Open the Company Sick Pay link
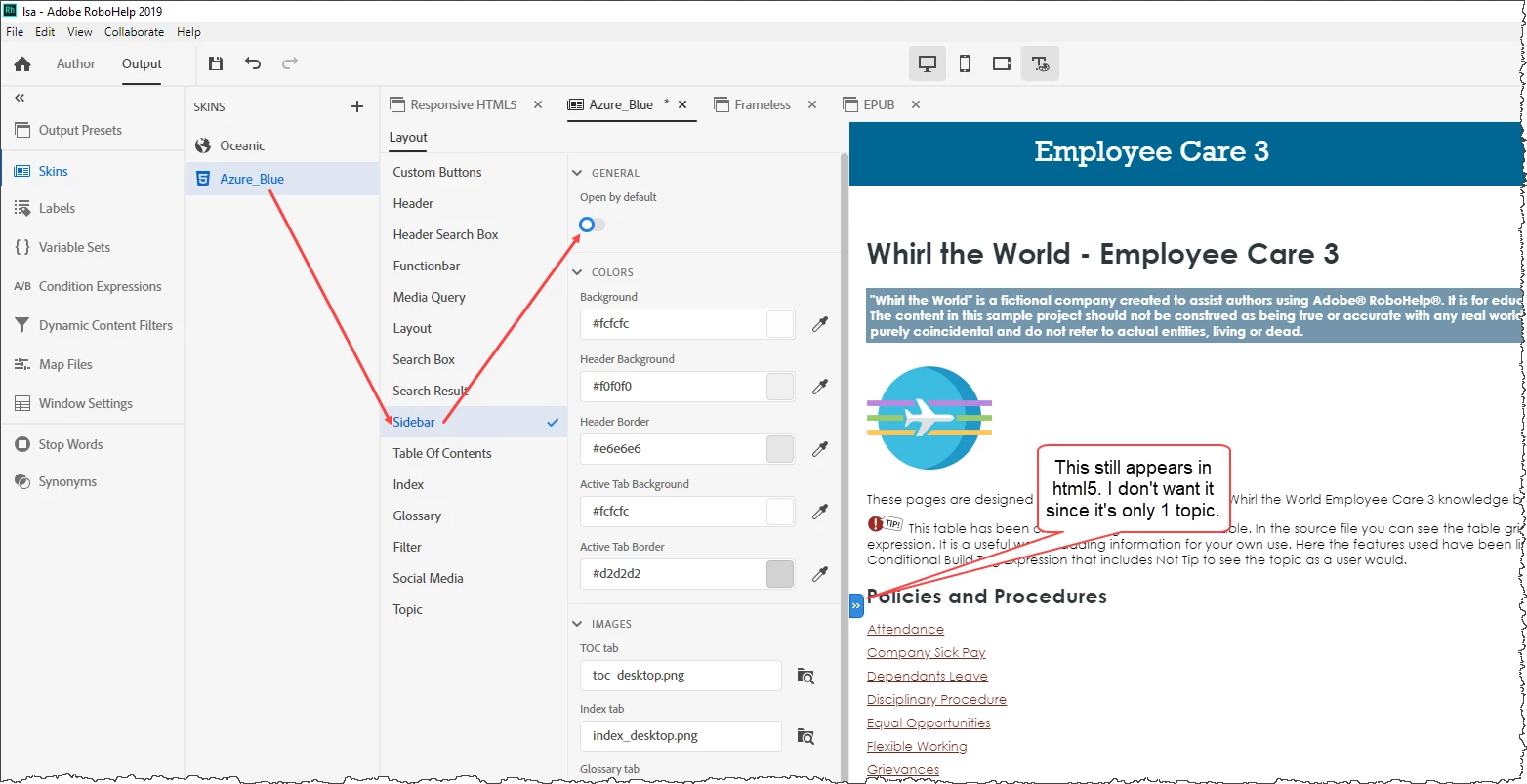This screenshot has width=1527, height=784. 926,653
